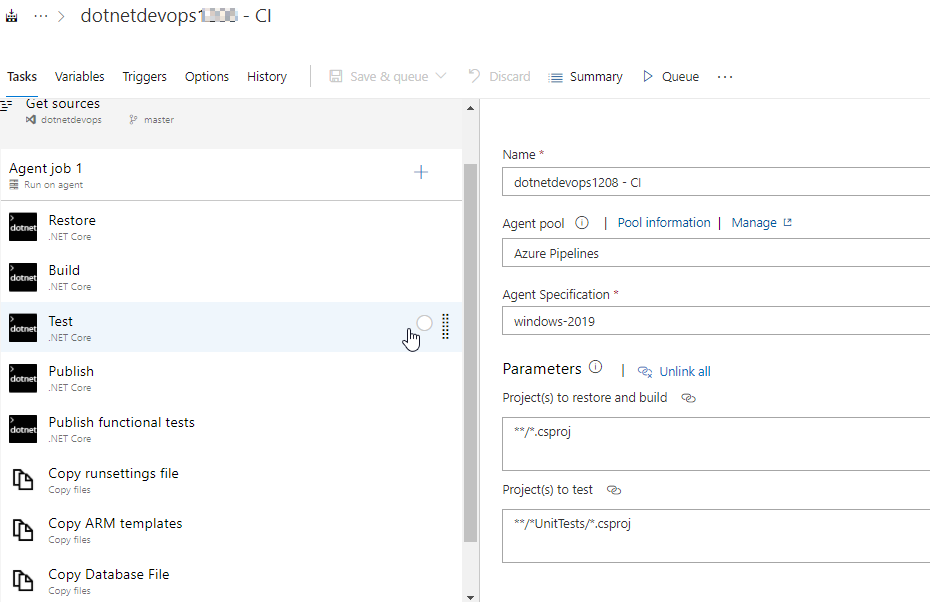The width and height of the screenshot is (930, 602).
Task: Click the Unlink all chain icon
Action: [x=645, y=372]
